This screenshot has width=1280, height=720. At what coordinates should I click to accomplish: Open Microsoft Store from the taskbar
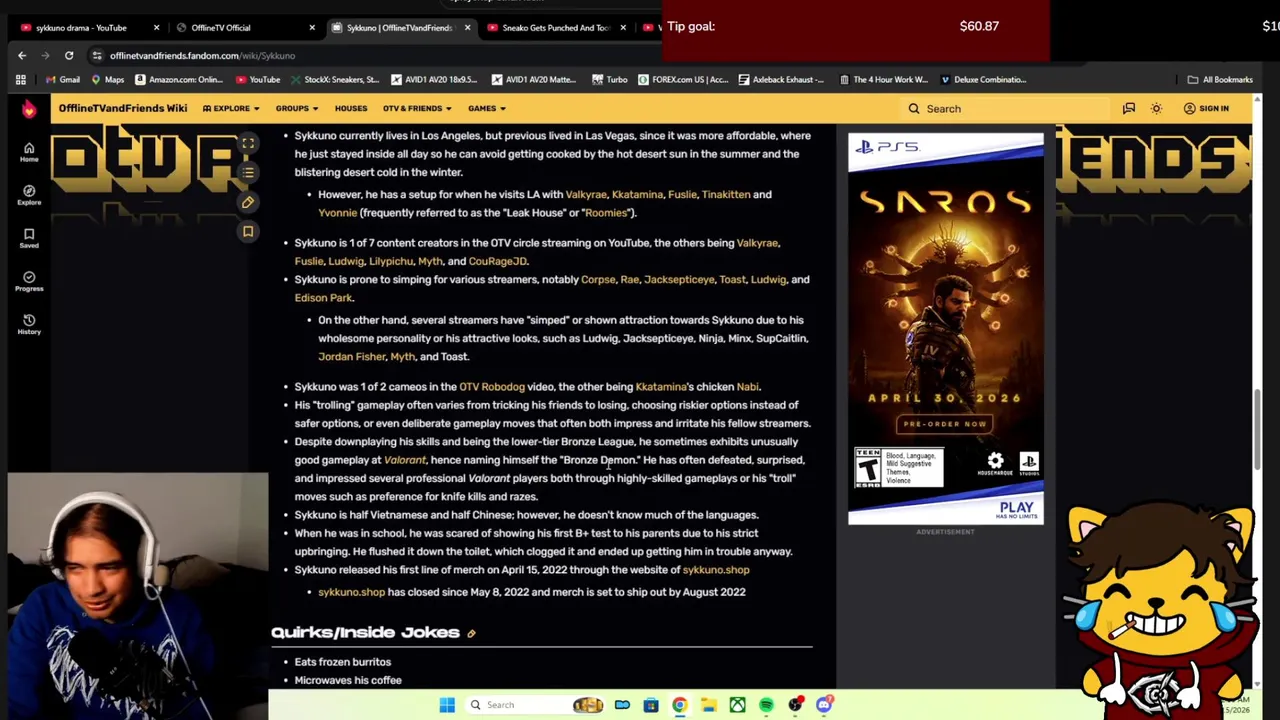tap(651, 705)
